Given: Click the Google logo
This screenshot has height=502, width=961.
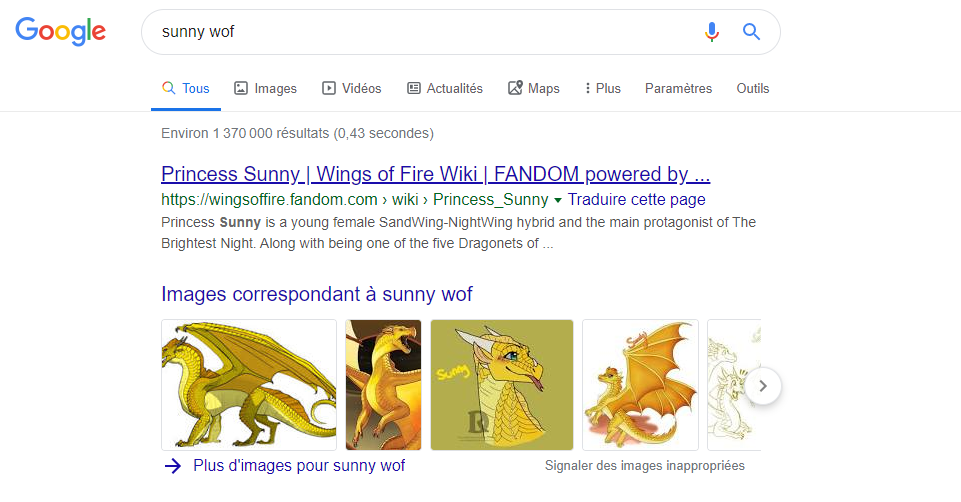Looking at the screenshot, I should tap(60, 31).
